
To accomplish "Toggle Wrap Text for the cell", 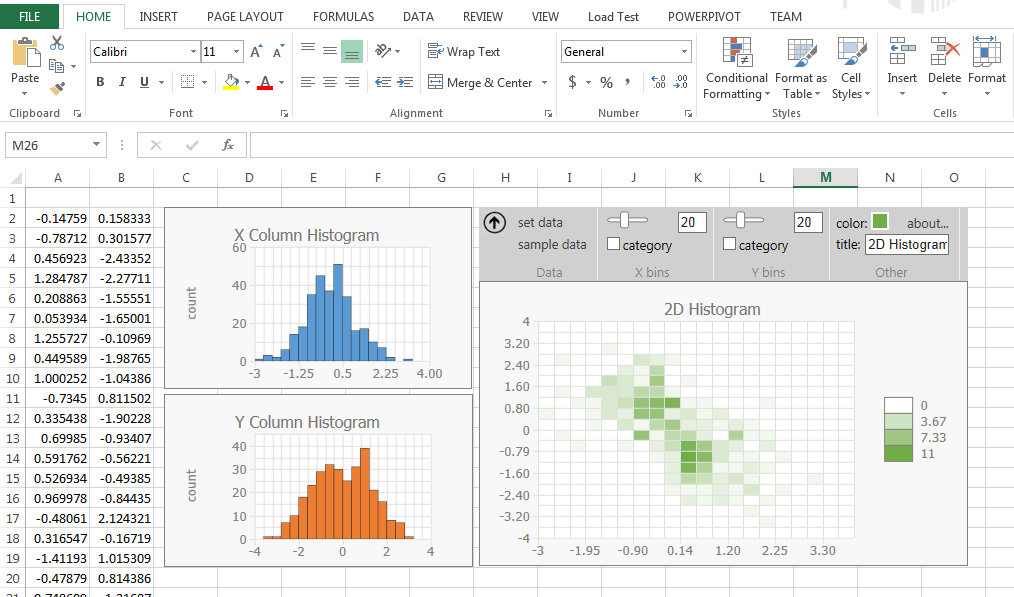I will (463, 52).
